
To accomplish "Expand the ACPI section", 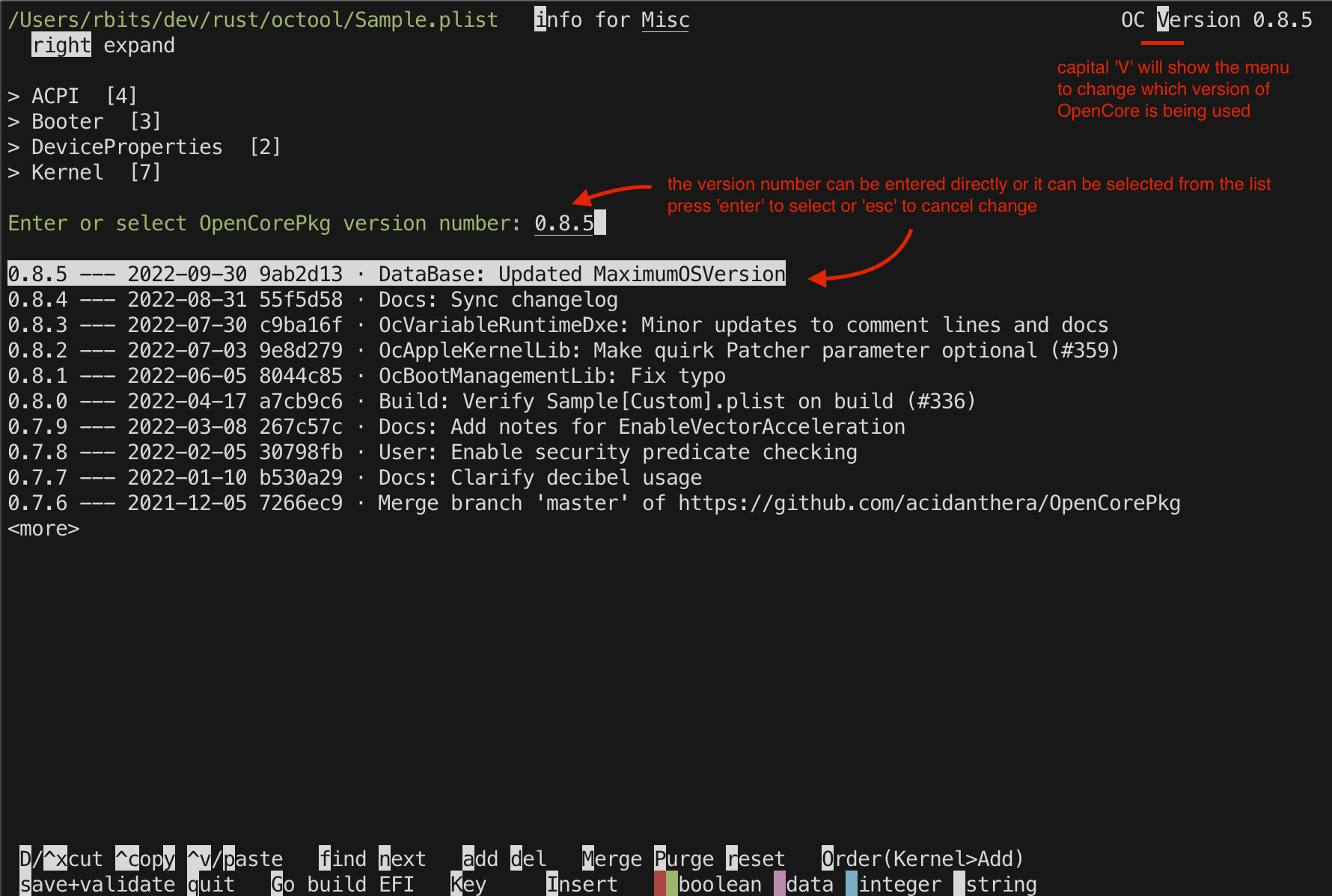I will 54,95.
